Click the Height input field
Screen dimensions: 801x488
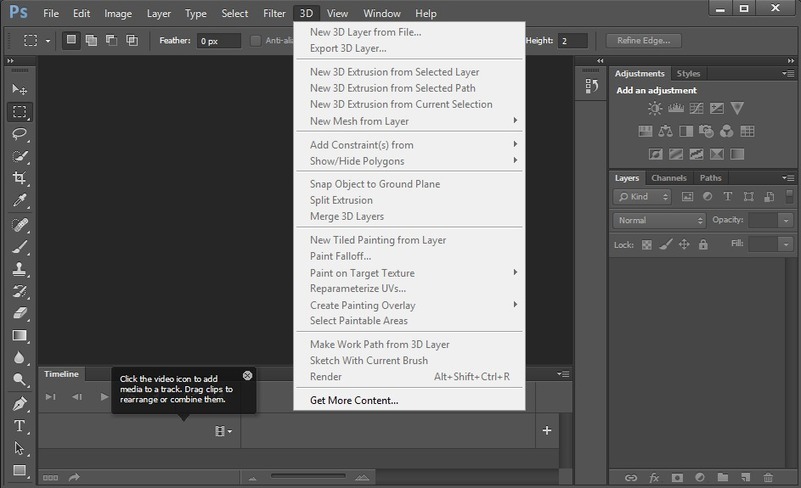click(x=573, y=40)
